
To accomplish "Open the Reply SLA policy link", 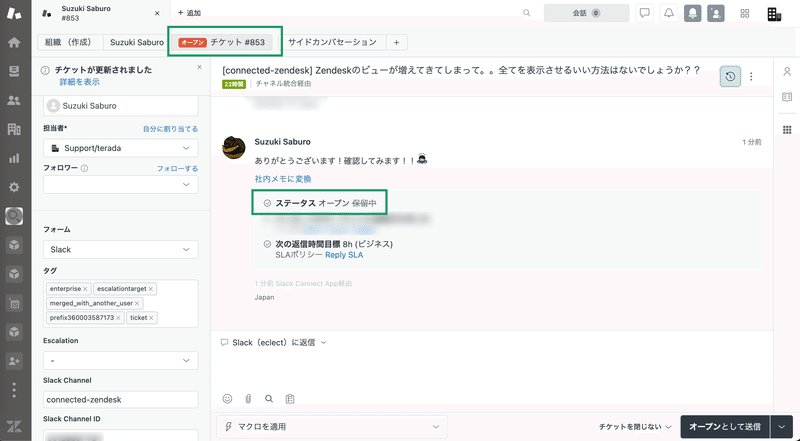I will 344,255.
